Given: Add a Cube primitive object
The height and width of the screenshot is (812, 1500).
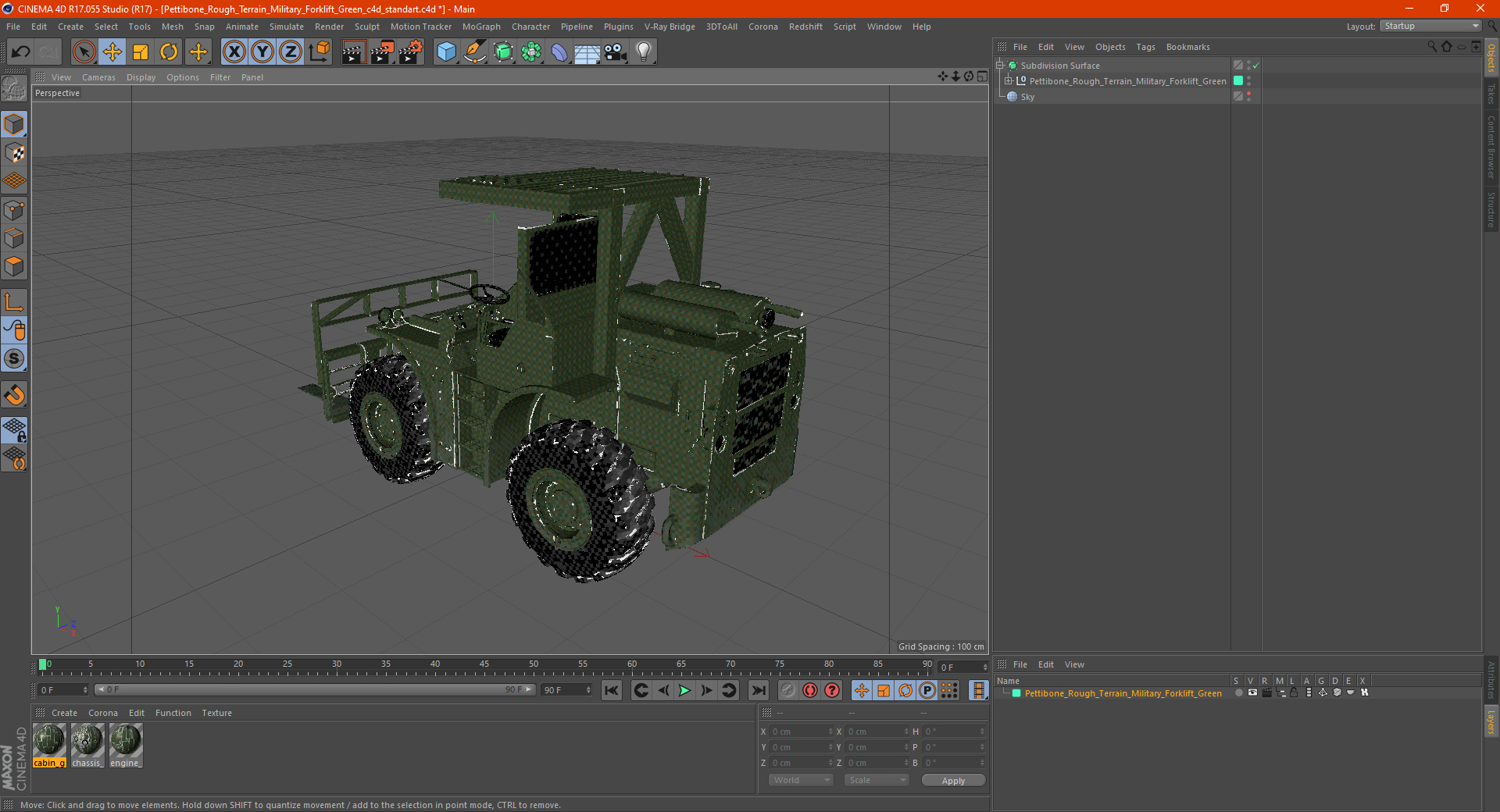Looking at the screenshot, I should 446,52.
